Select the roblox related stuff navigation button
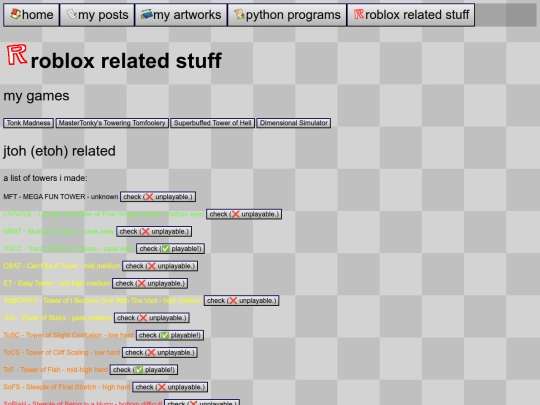The height and width of the screenshot is (405, 540). pos(411,15)
